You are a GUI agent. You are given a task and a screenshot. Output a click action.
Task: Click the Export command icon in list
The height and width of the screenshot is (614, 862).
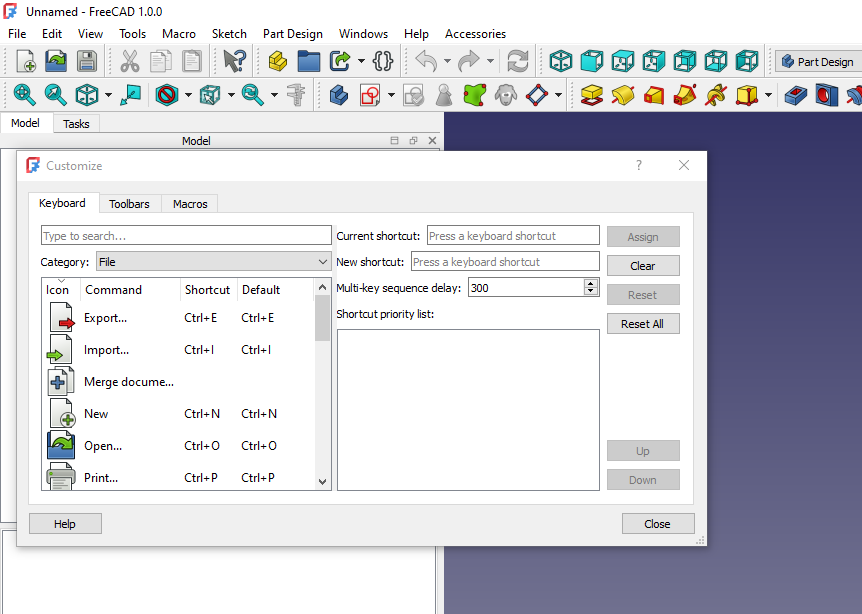(61, 318)
